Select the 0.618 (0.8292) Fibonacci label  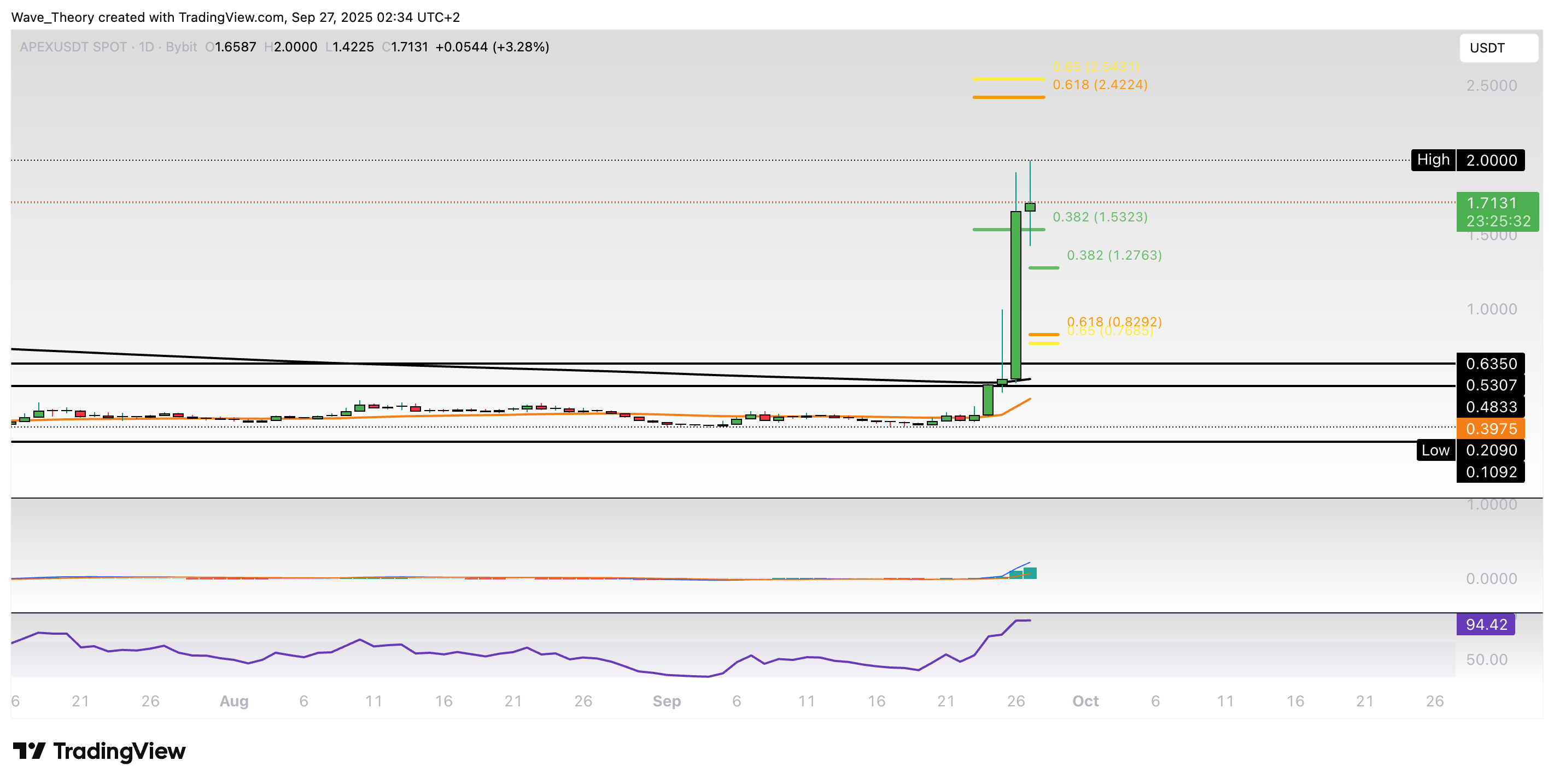[1114, 320]
